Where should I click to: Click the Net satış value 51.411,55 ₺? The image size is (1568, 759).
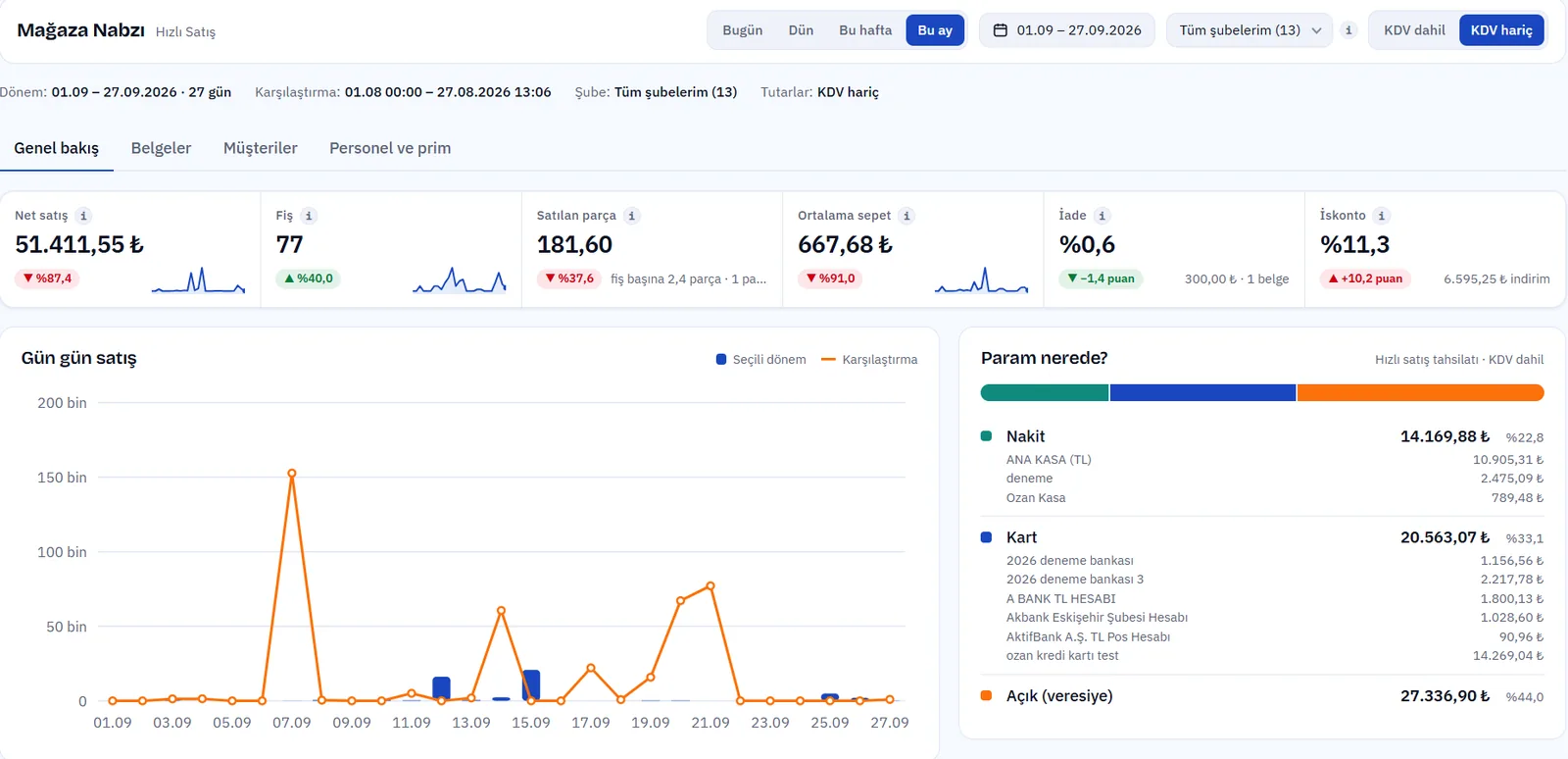[x=79, y=244]
